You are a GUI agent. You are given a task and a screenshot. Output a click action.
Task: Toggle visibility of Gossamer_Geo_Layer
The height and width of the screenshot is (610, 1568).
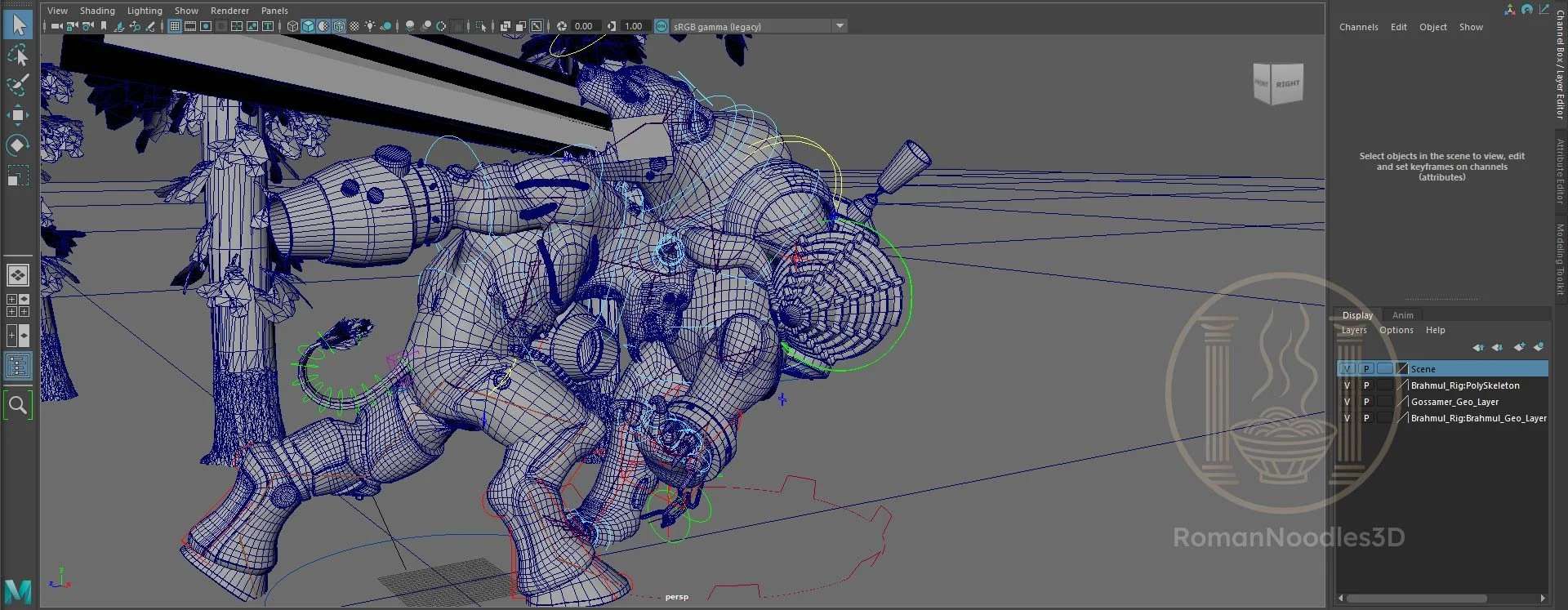click(1347, 402)
